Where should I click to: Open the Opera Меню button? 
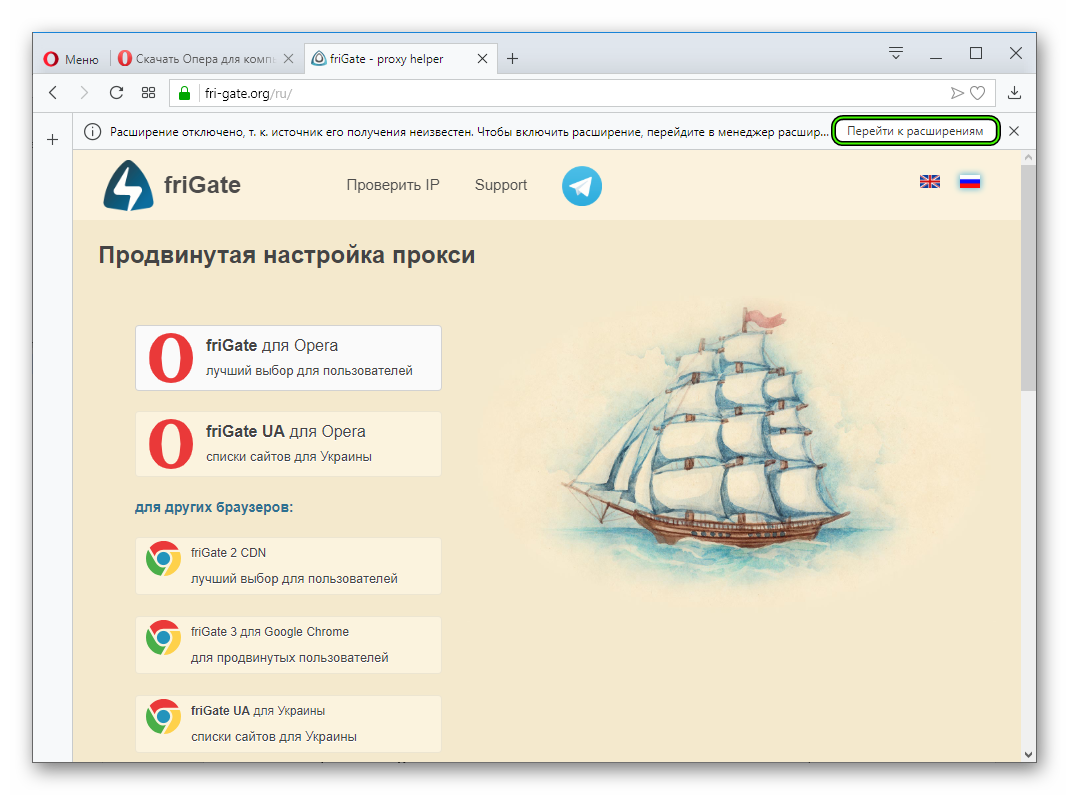tap(71, 59)
